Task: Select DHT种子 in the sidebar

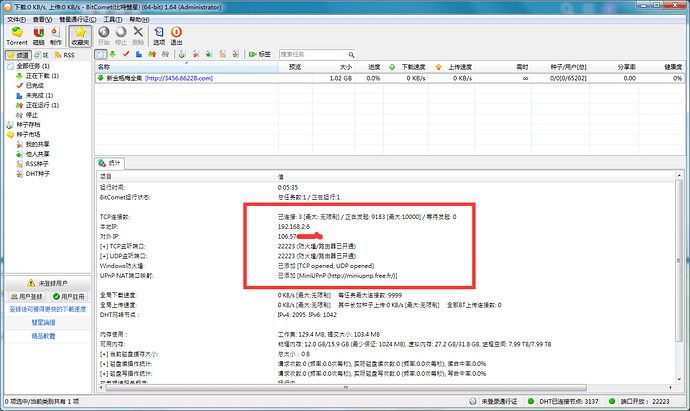Action: pos(38,174)
